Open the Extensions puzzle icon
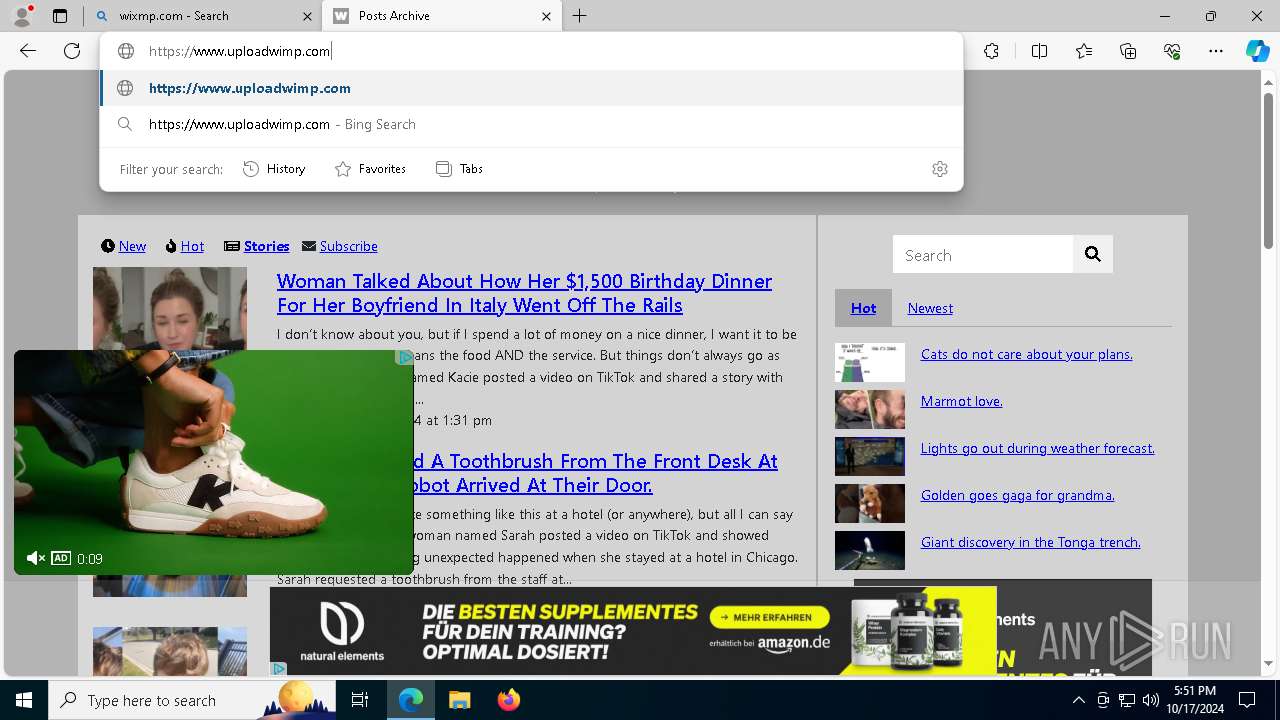 [x=991, y=51]
